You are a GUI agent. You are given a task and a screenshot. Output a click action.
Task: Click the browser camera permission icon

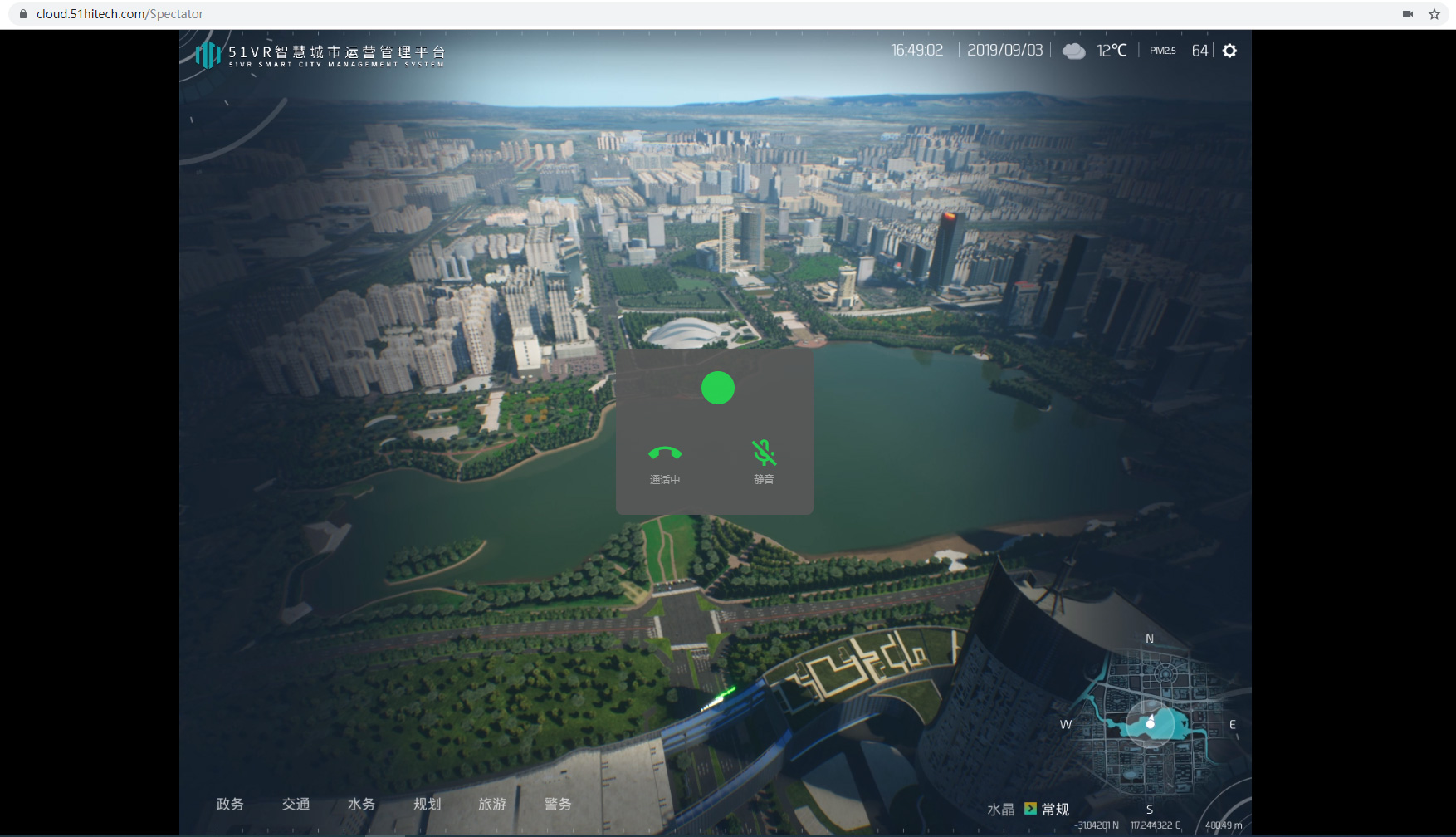1408,14
